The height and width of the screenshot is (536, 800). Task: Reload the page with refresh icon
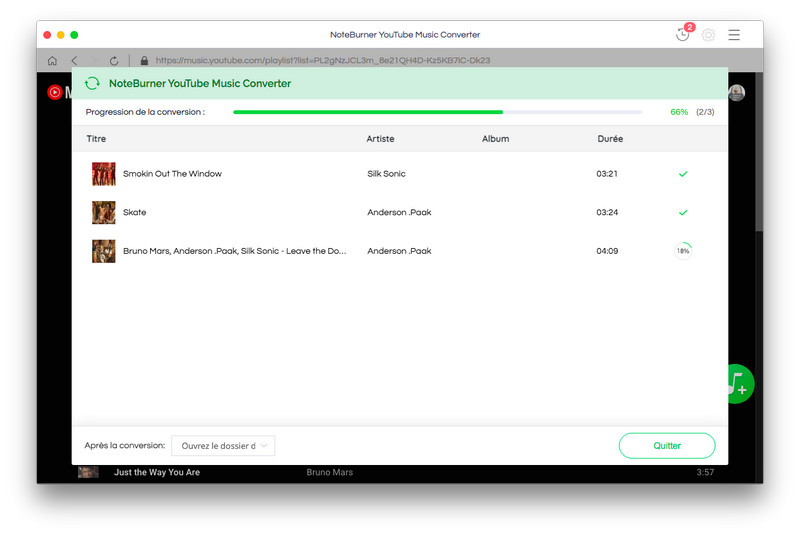point(114,61)
